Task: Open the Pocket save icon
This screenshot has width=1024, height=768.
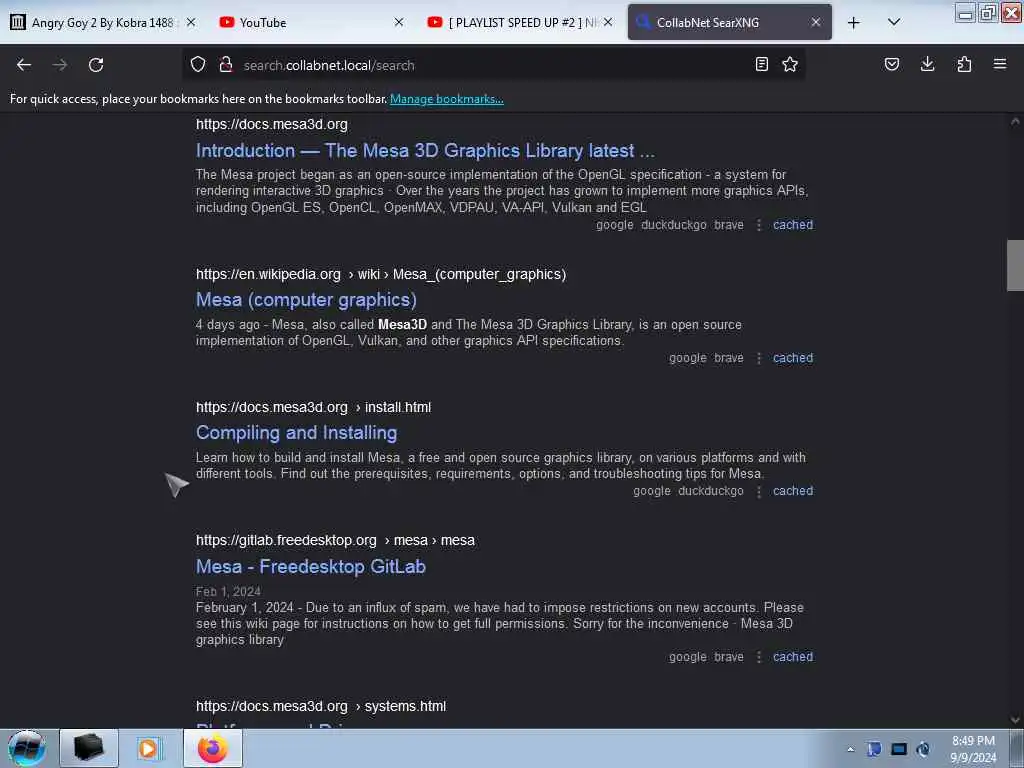Action: pos(892,64)
